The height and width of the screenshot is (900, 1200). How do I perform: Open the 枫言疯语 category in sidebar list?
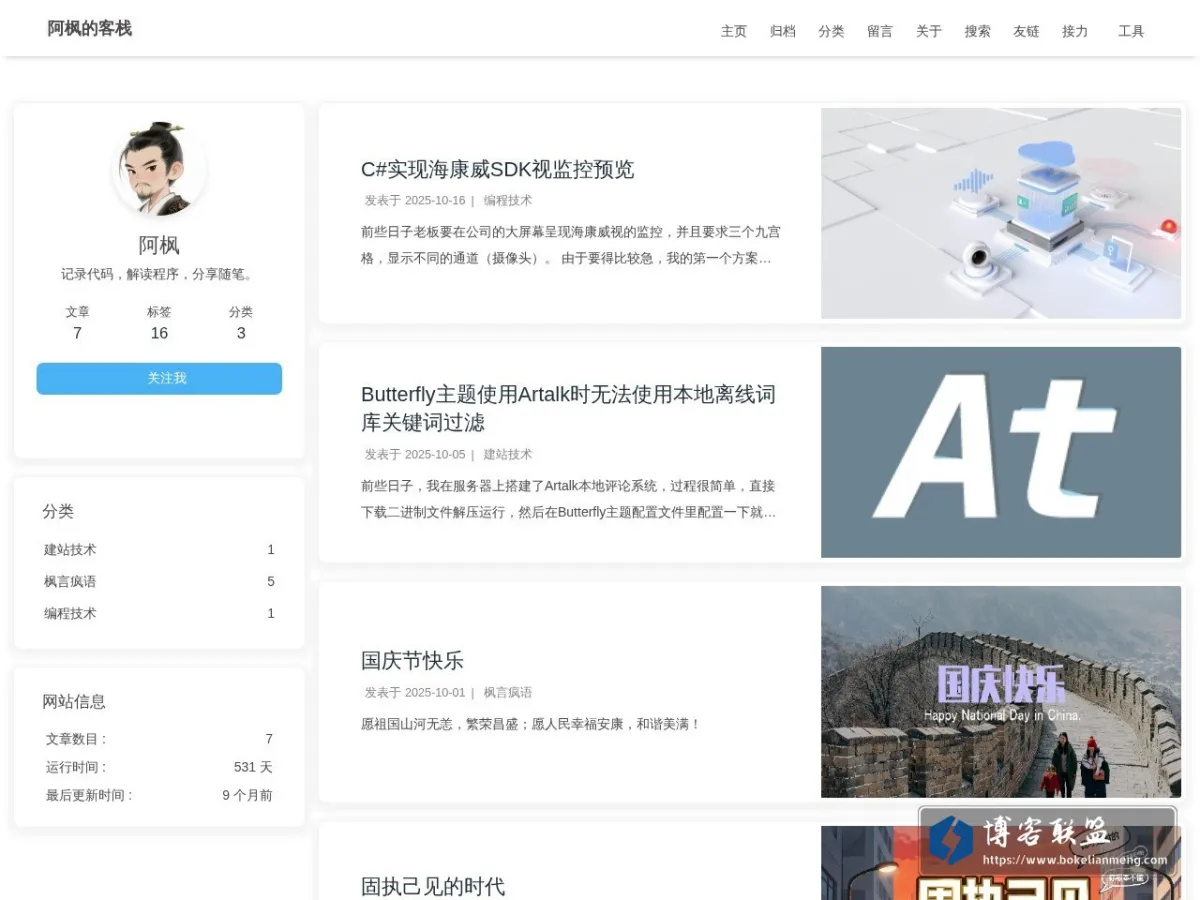pos(159,581)
